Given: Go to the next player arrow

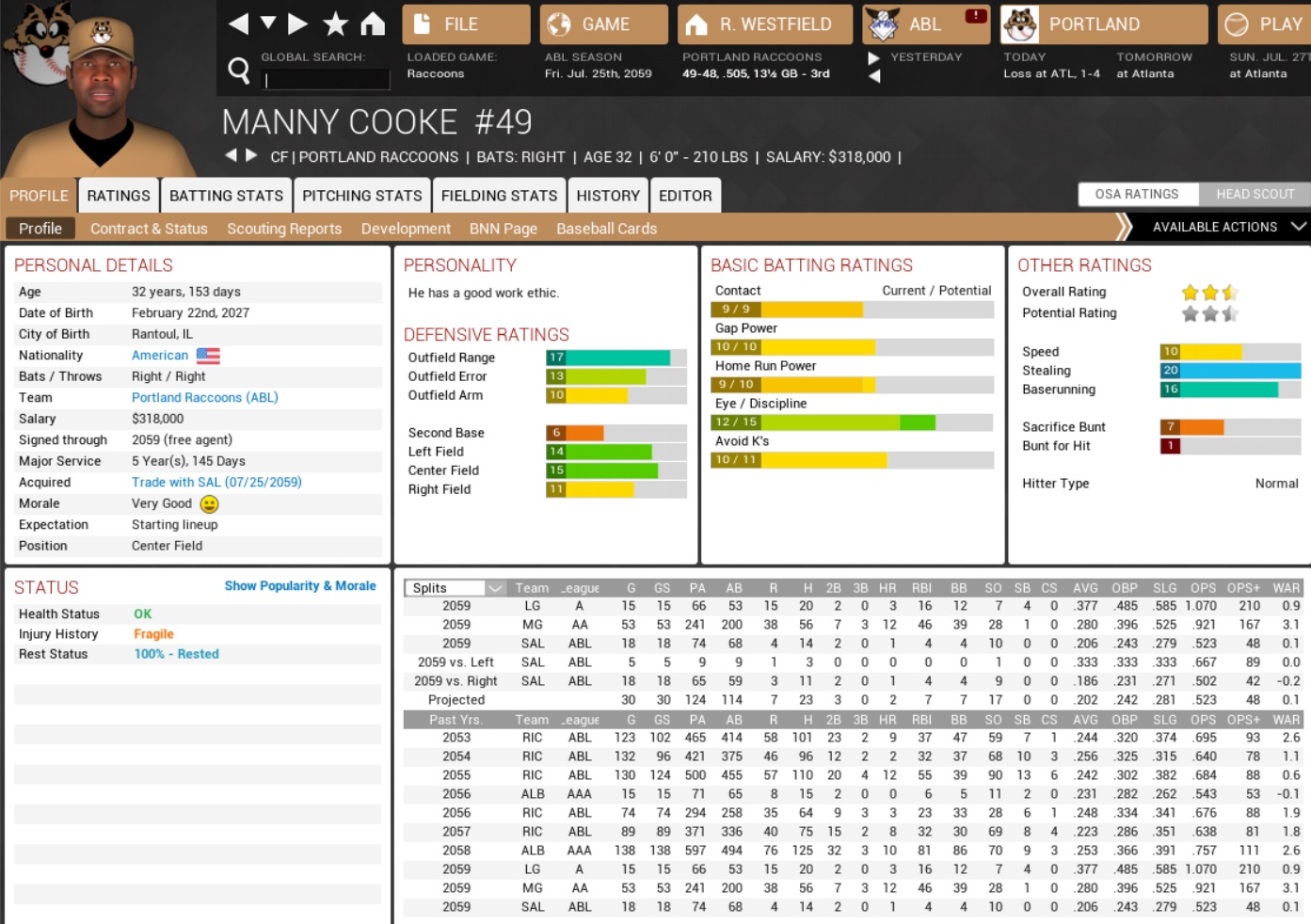Looking at the screenshot, I should pos(251,155).
